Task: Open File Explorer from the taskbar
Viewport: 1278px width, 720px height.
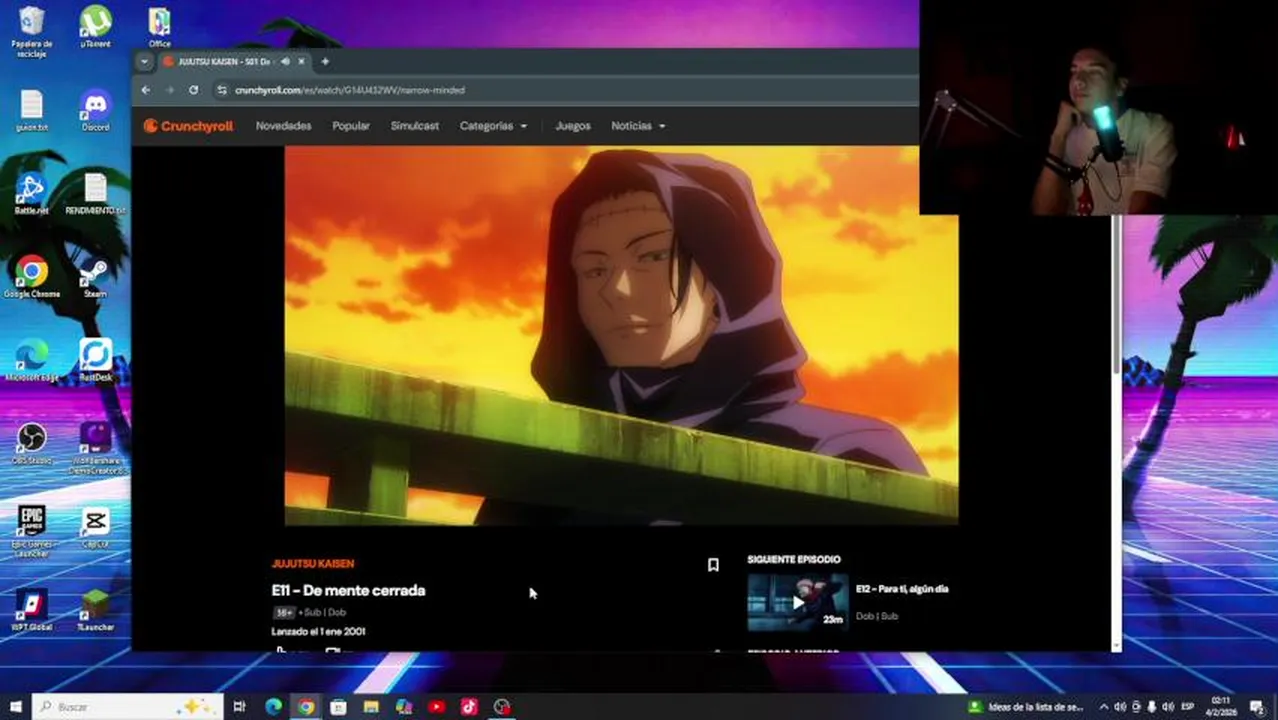Action: [x=371, y=707]
